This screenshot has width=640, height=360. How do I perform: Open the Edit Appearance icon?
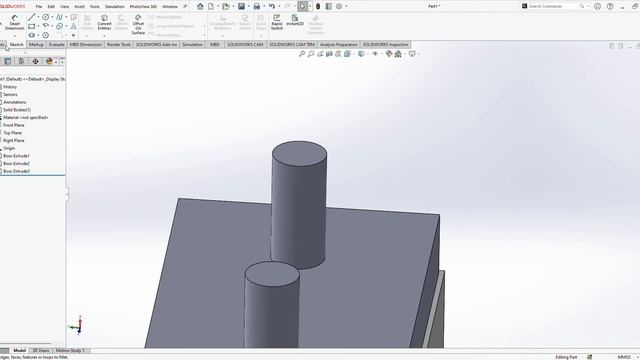389,53
